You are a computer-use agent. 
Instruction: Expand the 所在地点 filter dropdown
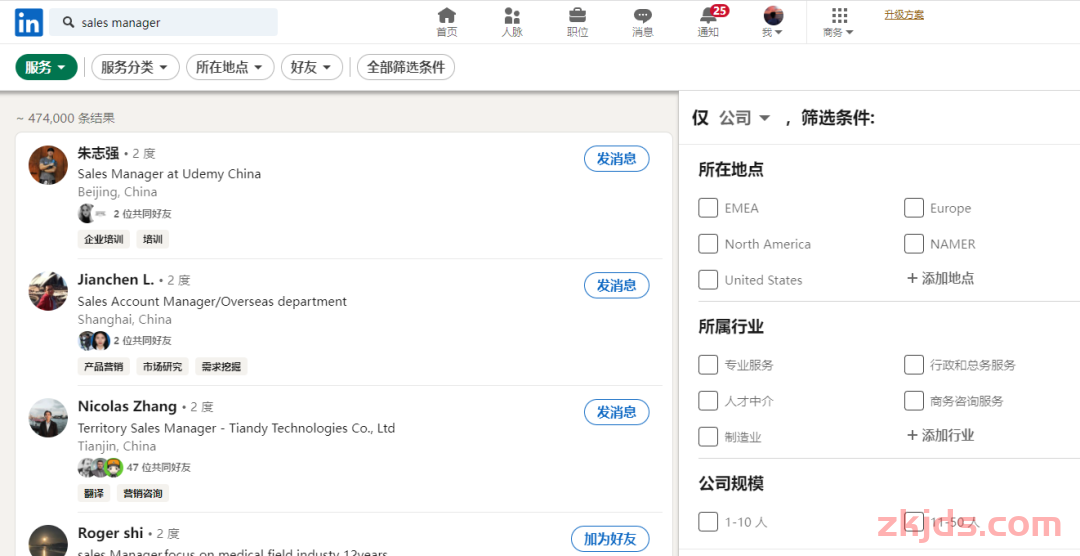tap(230, 67)
